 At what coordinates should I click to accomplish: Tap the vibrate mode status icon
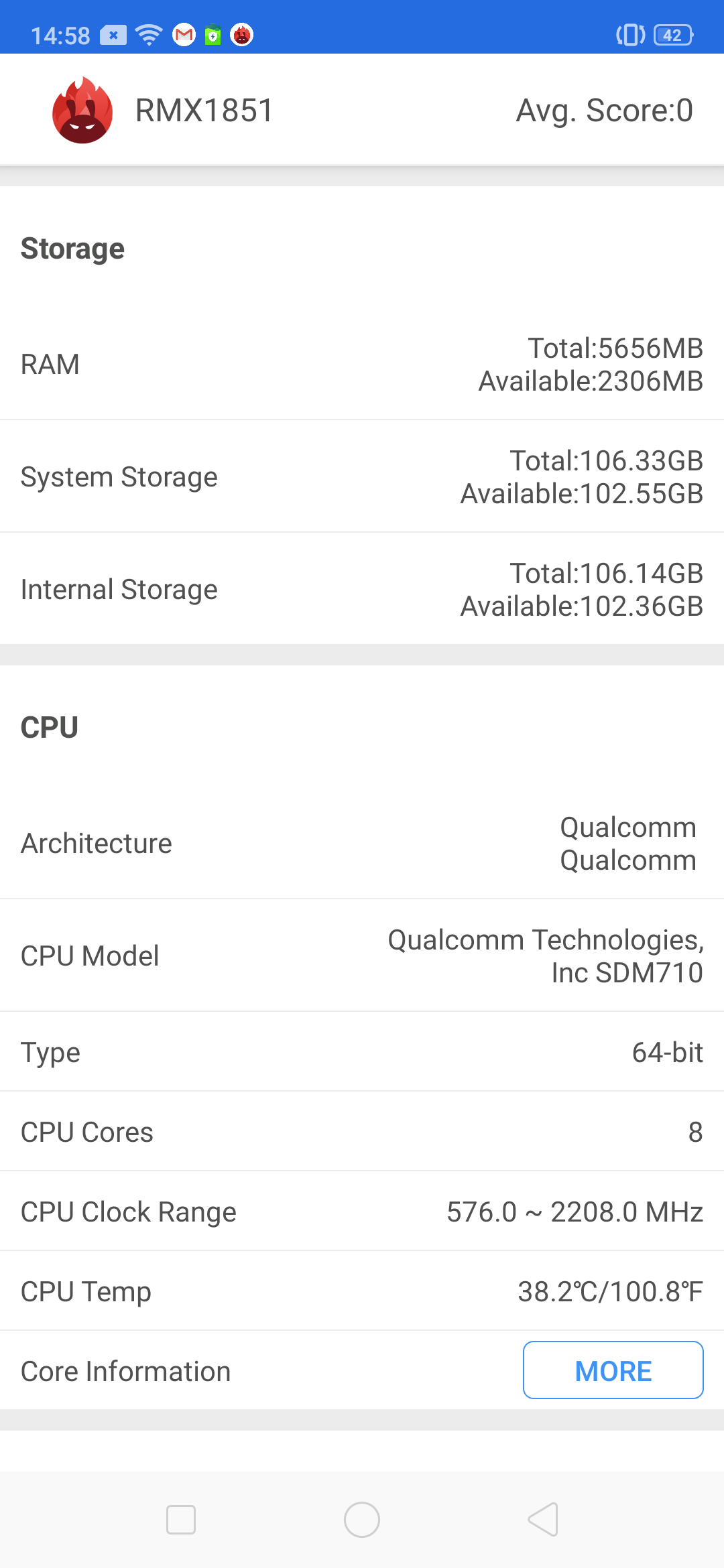point(630,35)
